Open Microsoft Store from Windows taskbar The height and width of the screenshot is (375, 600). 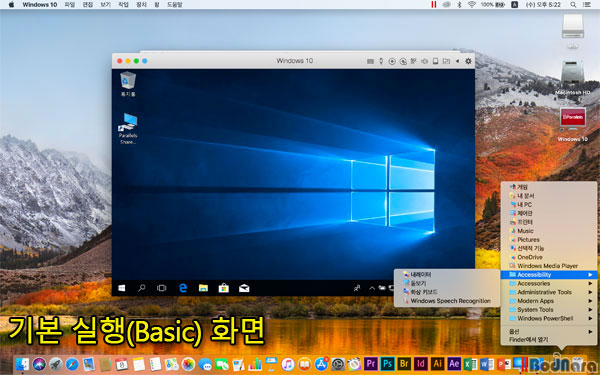click(223, 288)
